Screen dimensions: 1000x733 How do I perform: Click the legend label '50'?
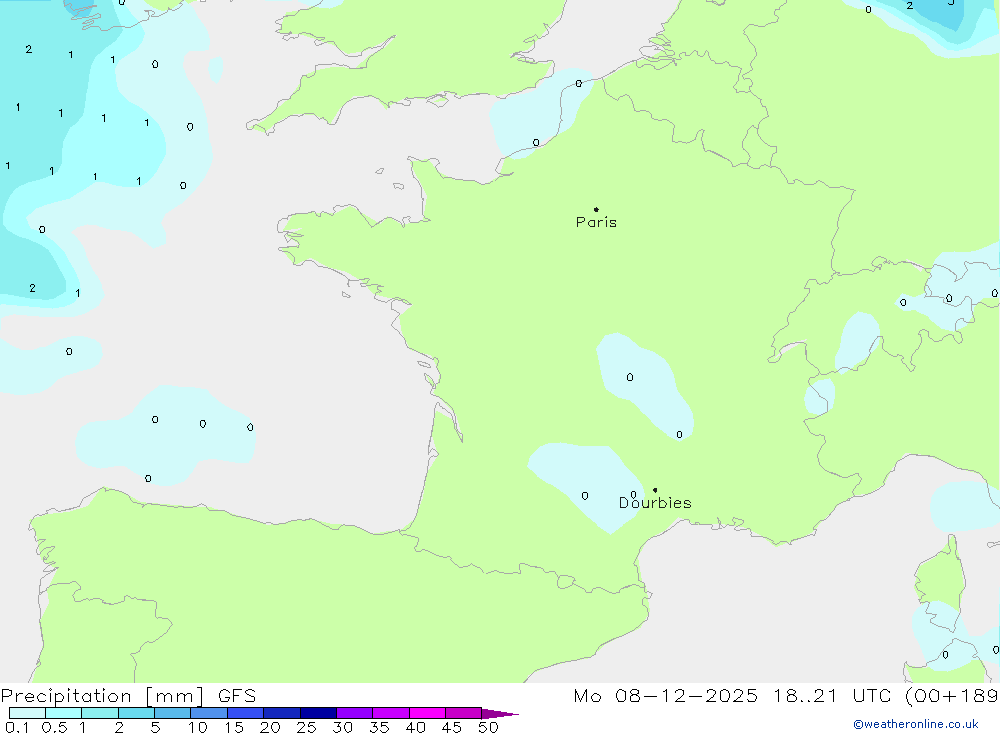(489, 727)
